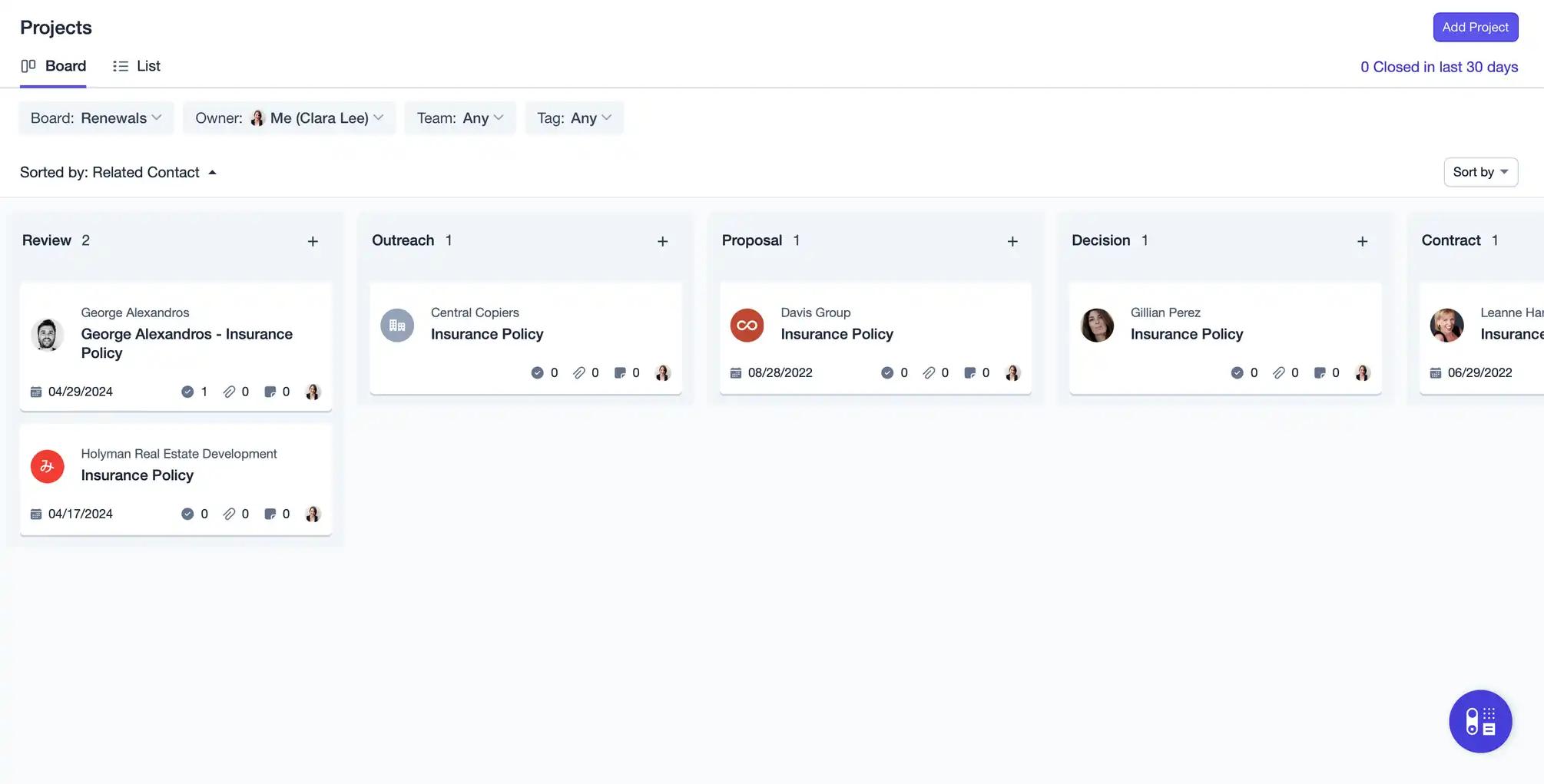Open Central Copiers Insurance Policy title
This screenshot has width=1544, height=784.
[487, 334]
